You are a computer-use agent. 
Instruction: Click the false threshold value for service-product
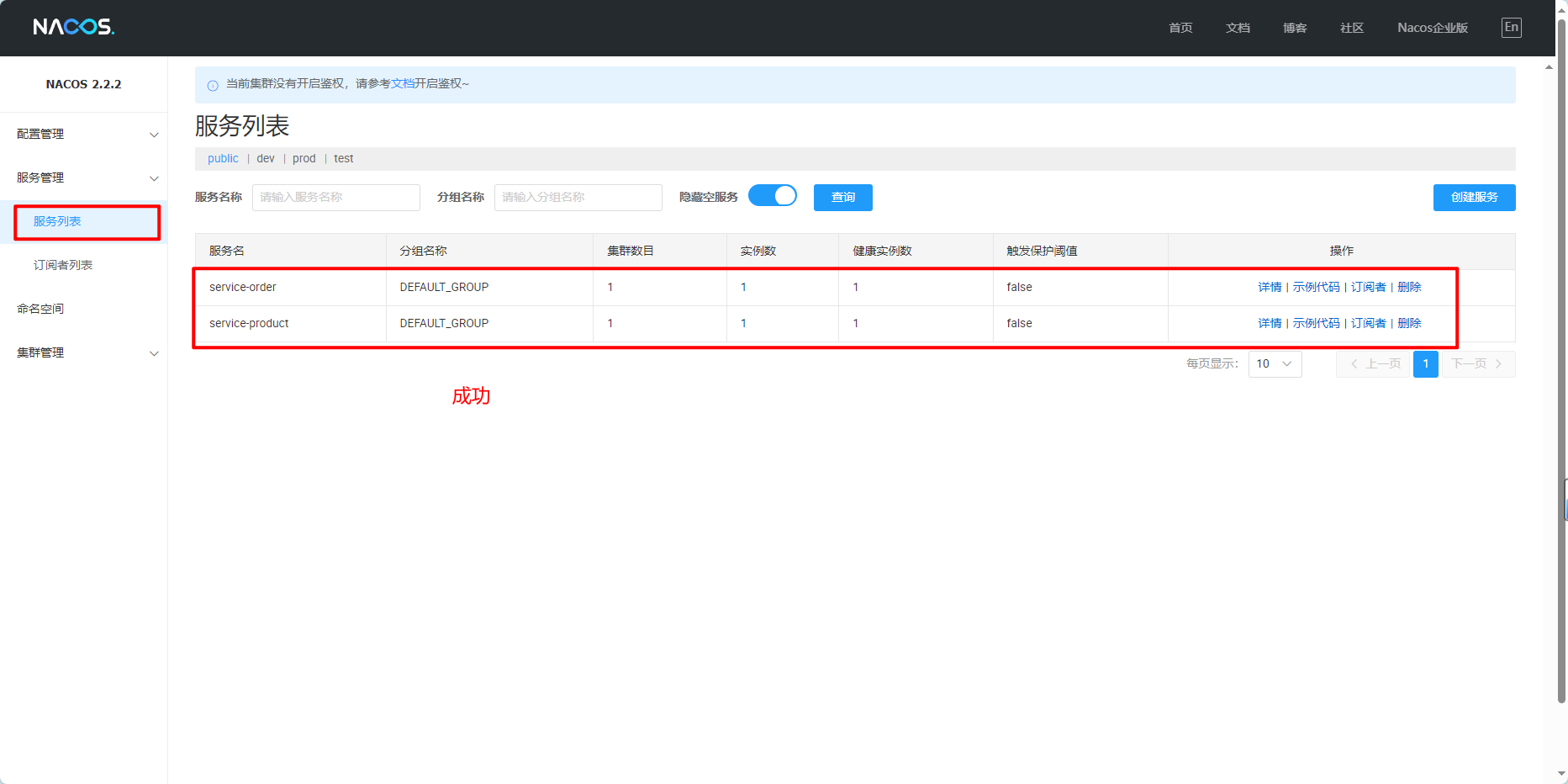(x=1019, y=324)
